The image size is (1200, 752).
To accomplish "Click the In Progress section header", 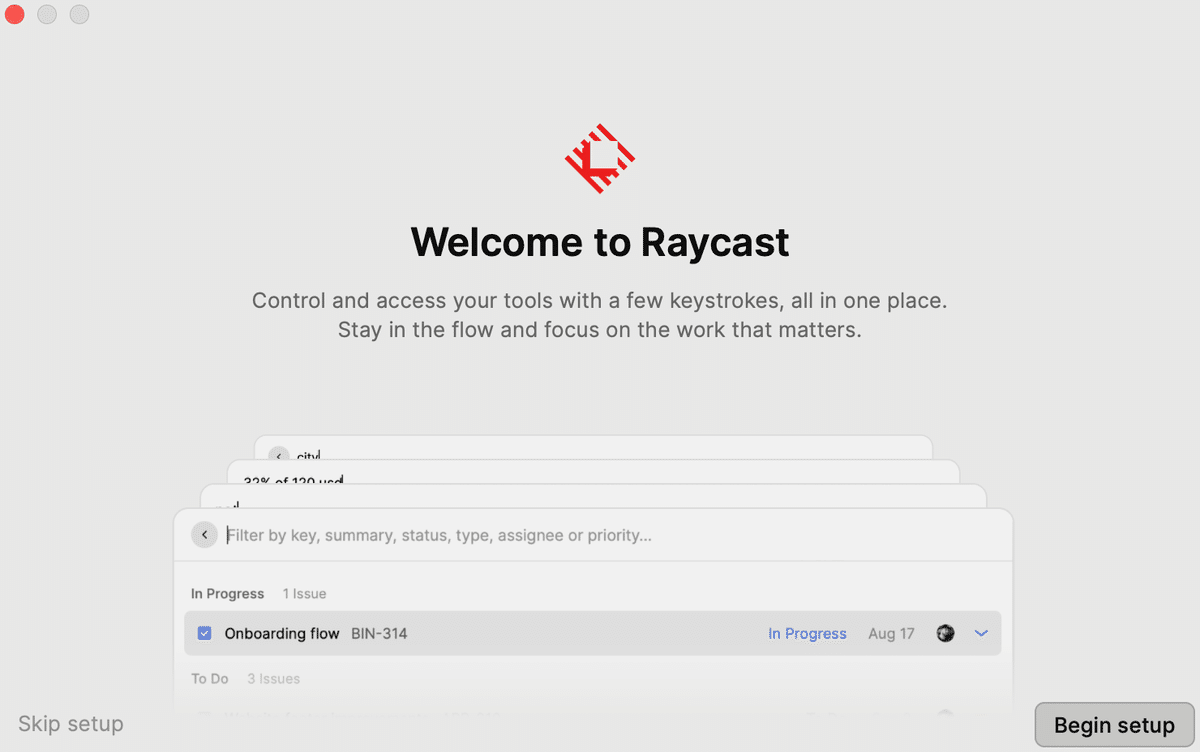I will [x=227, y=594].
